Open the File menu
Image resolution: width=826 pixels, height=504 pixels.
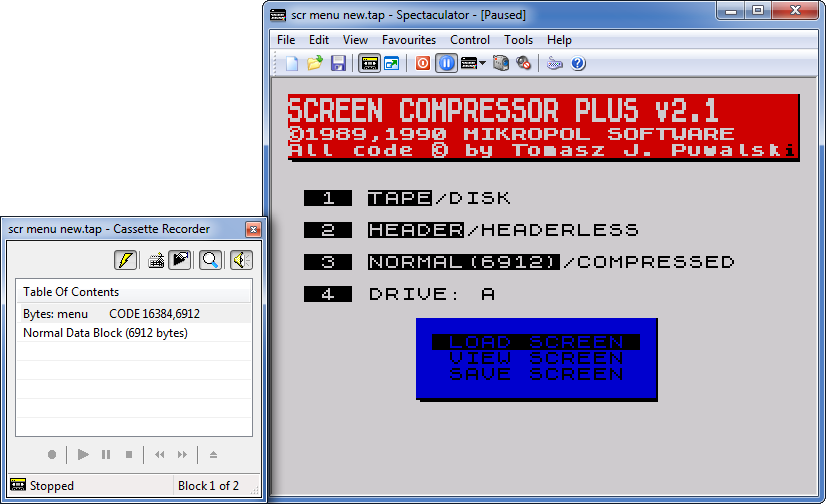click(x=286, y=40)
